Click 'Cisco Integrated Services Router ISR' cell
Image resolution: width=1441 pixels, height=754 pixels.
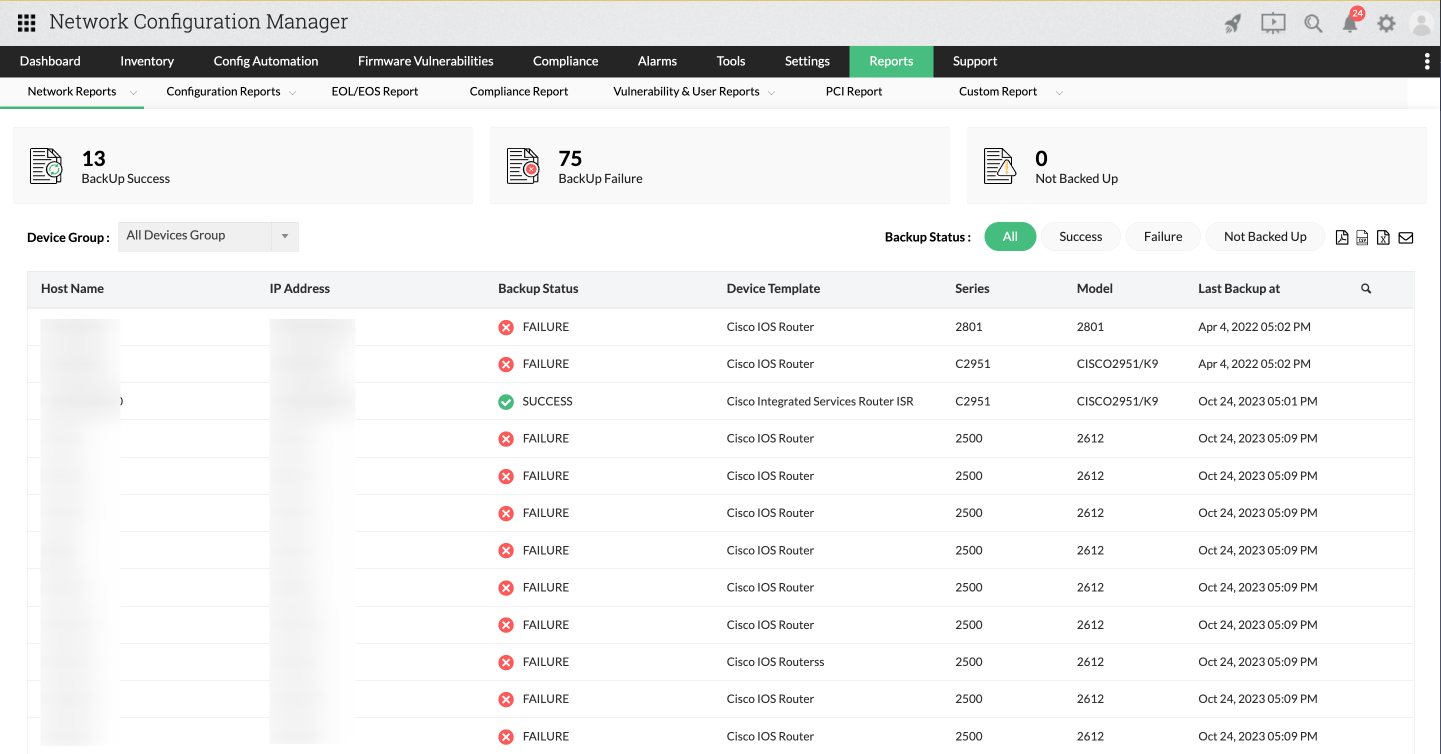point(820,402)
